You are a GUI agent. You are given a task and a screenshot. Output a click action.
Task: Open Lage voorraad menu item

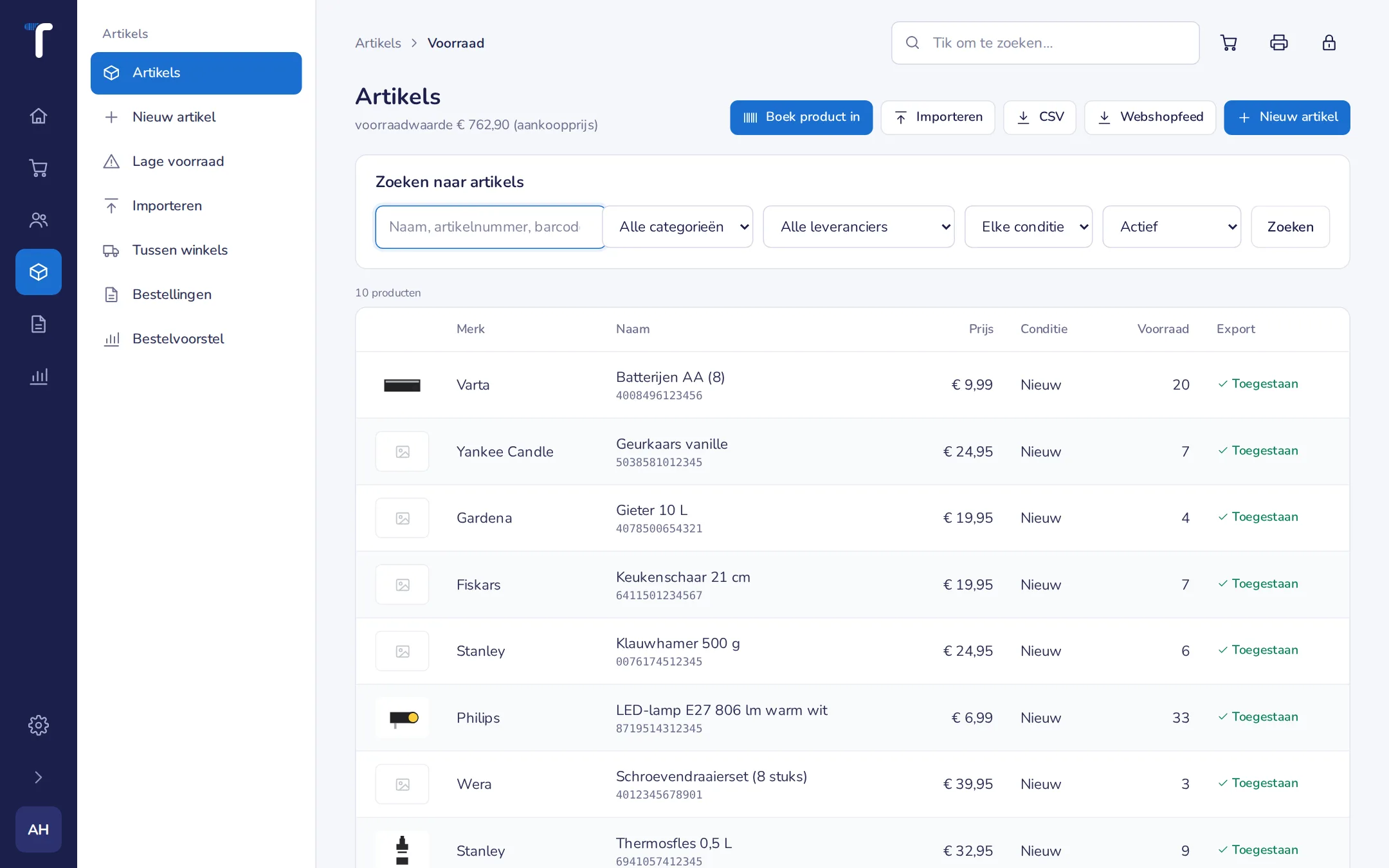(196, 161)
